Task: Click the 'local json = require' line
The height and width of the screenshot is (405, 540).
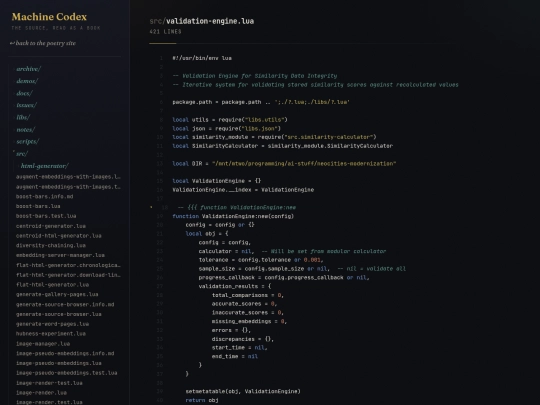Action: pos(227,128)
